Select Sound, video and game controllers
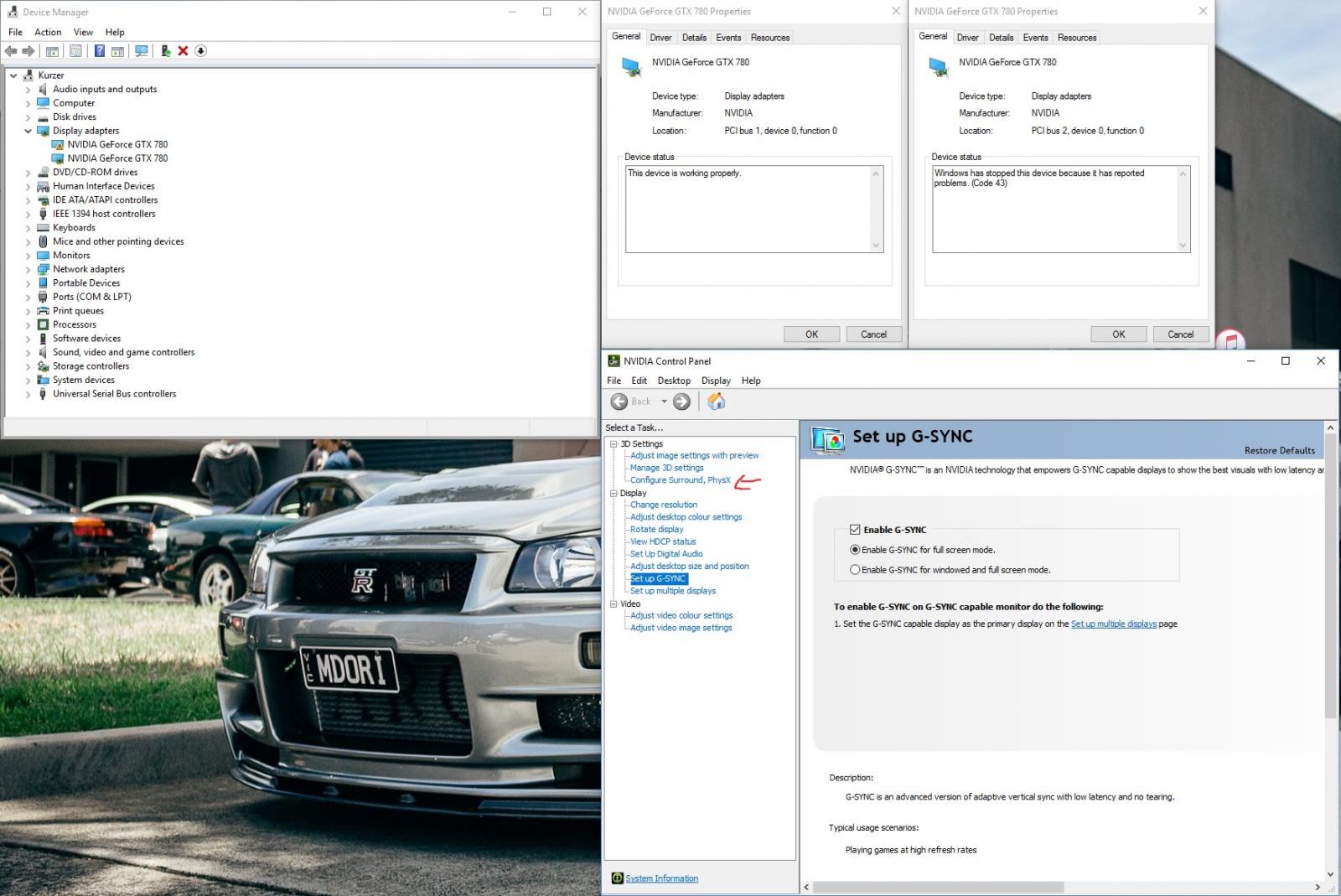The width and height of the screenshot is (1341, 896). click(x=123, y=352)
